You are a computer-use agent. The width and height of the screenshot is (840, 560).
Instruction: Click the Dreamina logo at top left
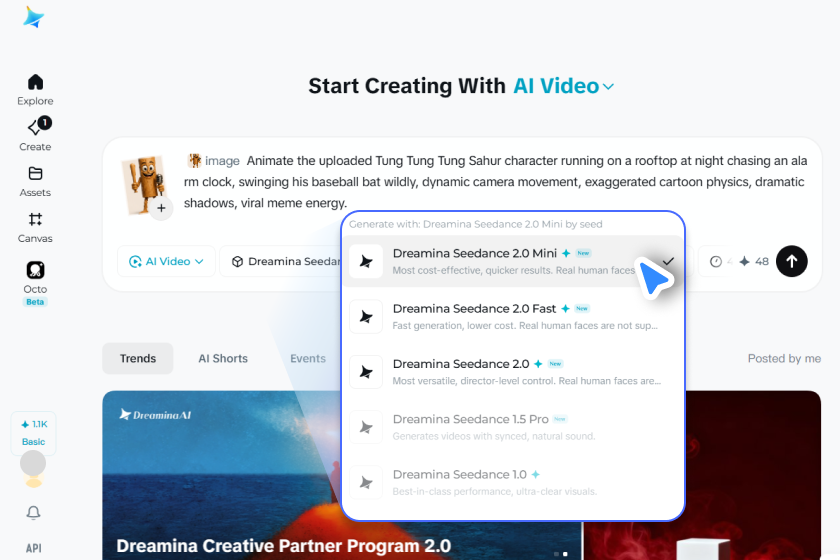tap(33, 17)
